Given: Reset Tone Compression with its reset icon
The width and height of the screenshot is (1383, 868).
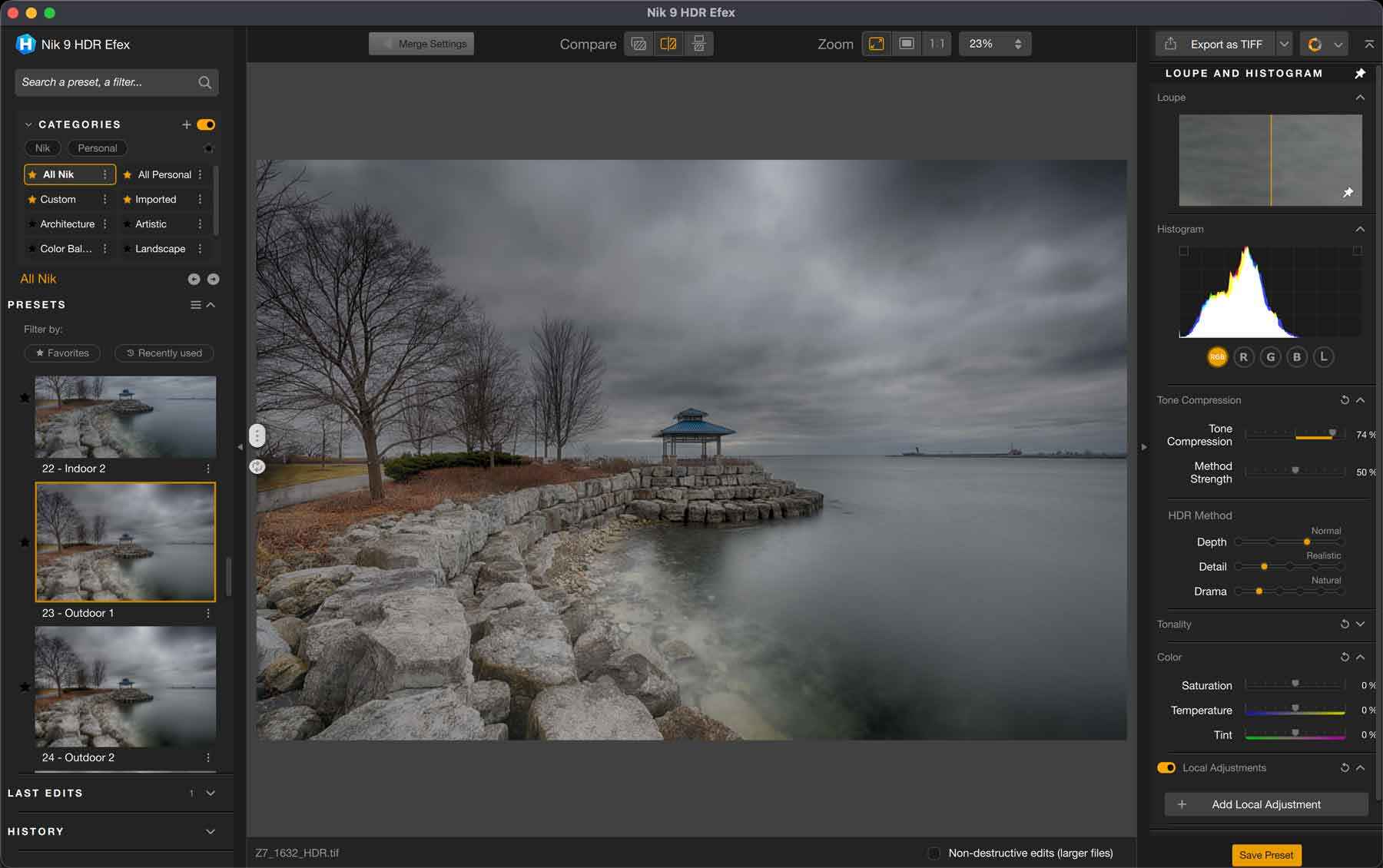Looking at the screenshot, I should coord(1345,400).
